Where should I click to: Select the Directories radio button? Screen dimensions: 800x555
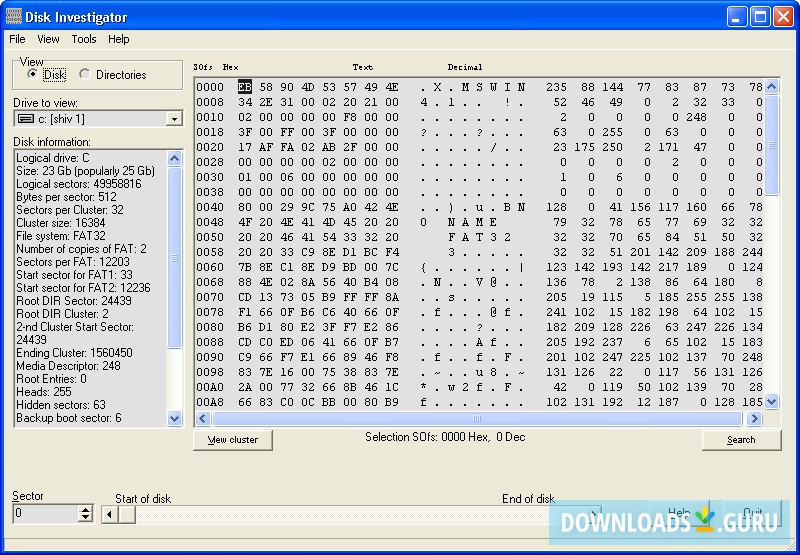pyautogui.click(x=85, y=74)
